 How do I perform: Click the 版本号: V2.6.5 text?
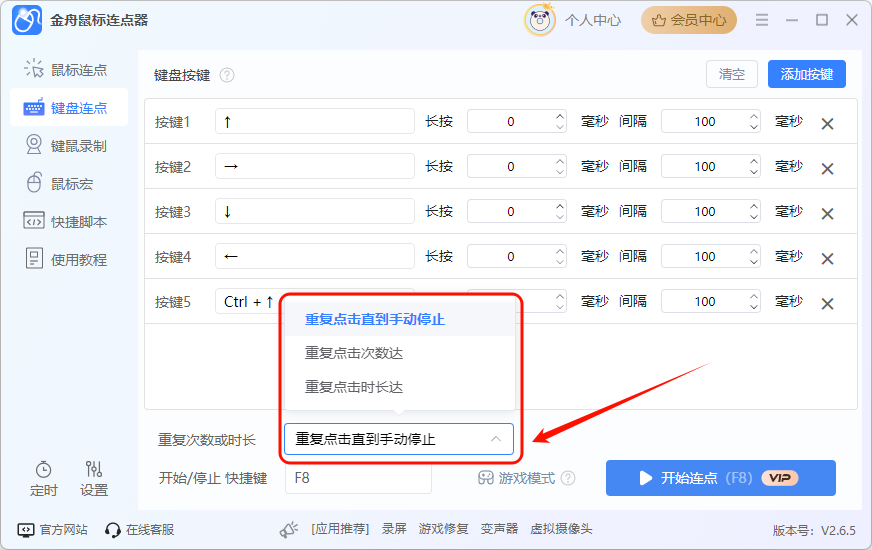click(x=814, y=531)
